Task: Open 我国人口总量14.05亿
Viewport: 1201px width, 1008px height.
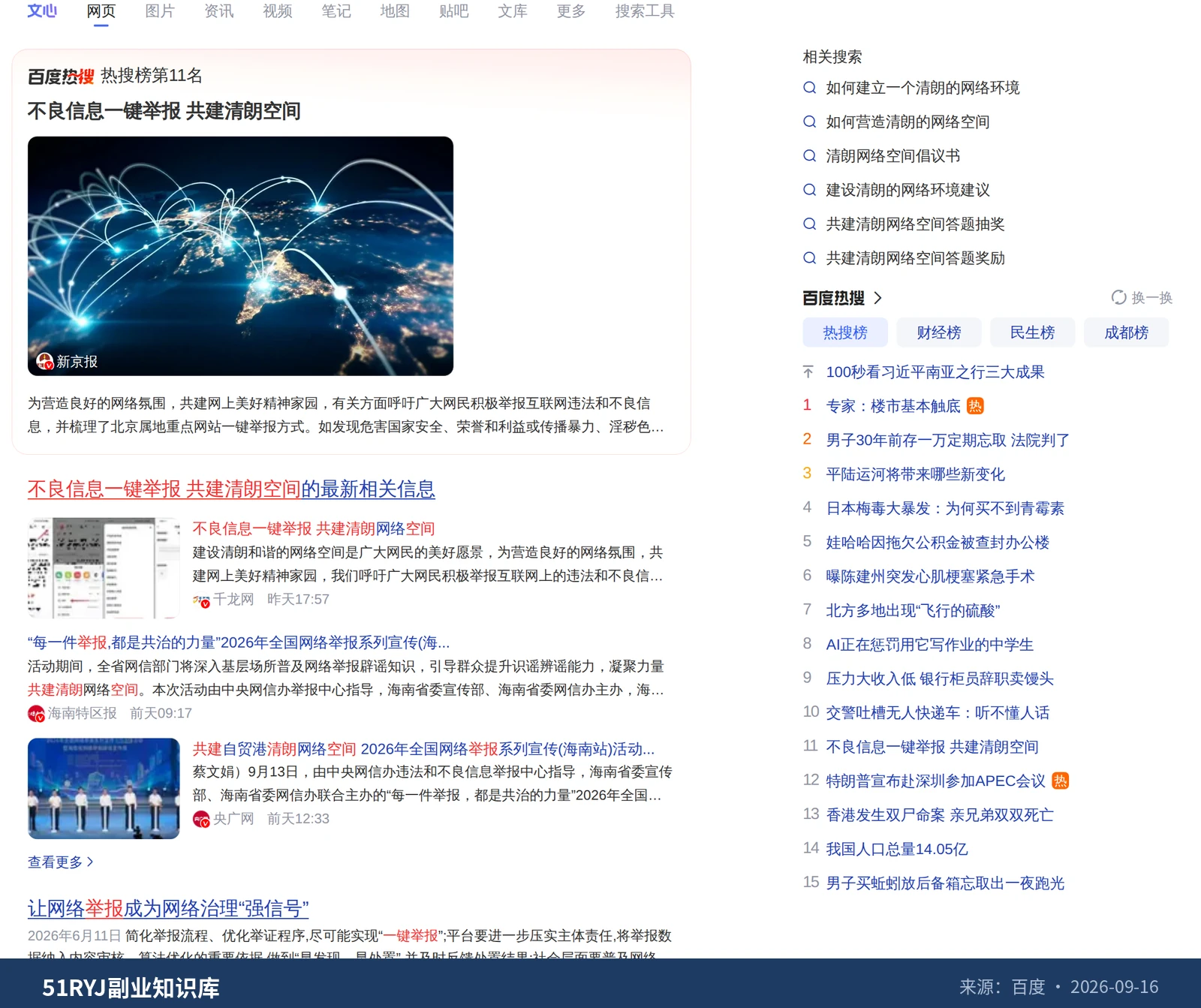Action: tap(897, 850)
